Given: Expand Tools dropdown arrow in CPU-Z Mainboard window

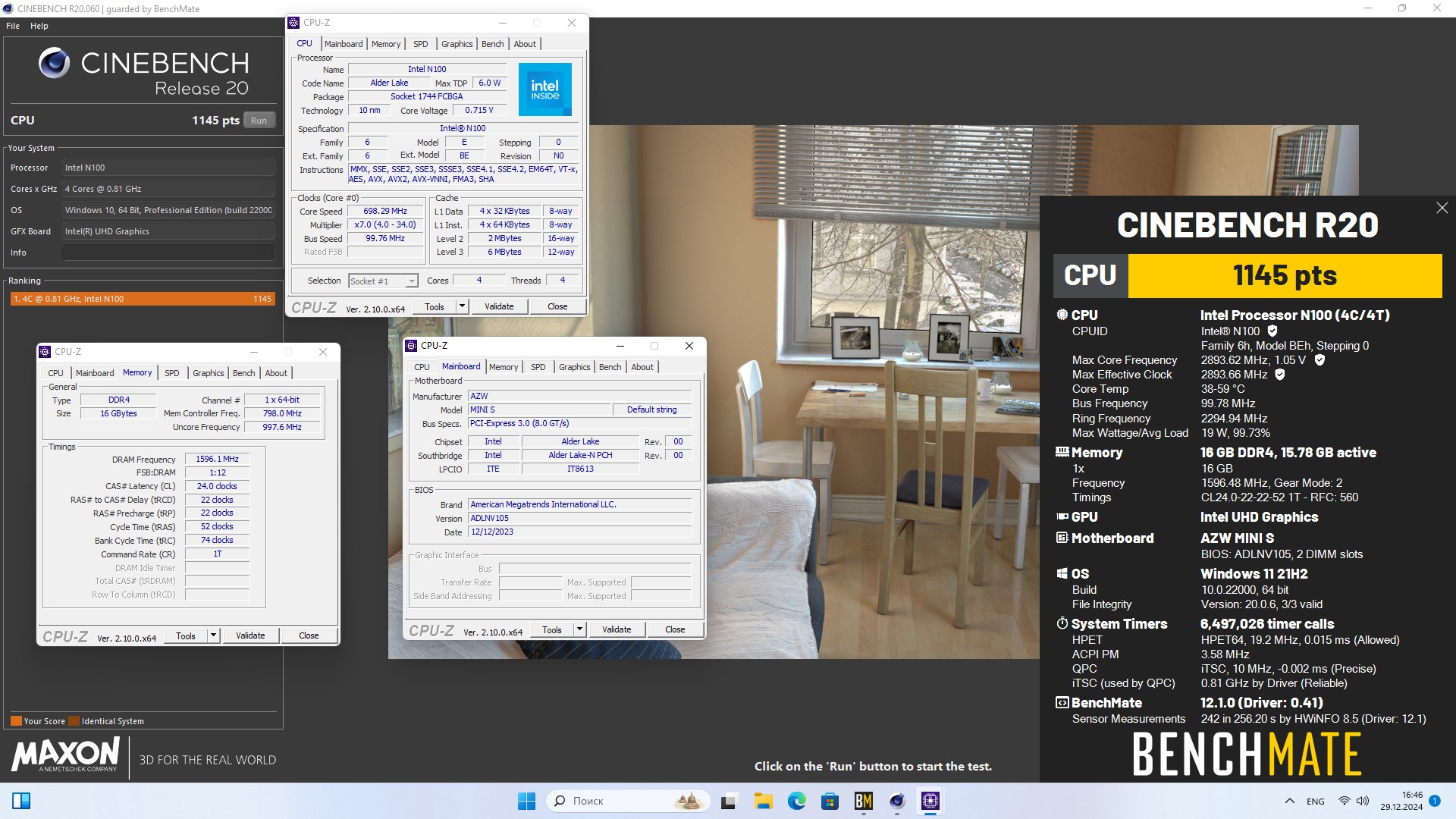Looking at the screenshot, I should (579, 629).
